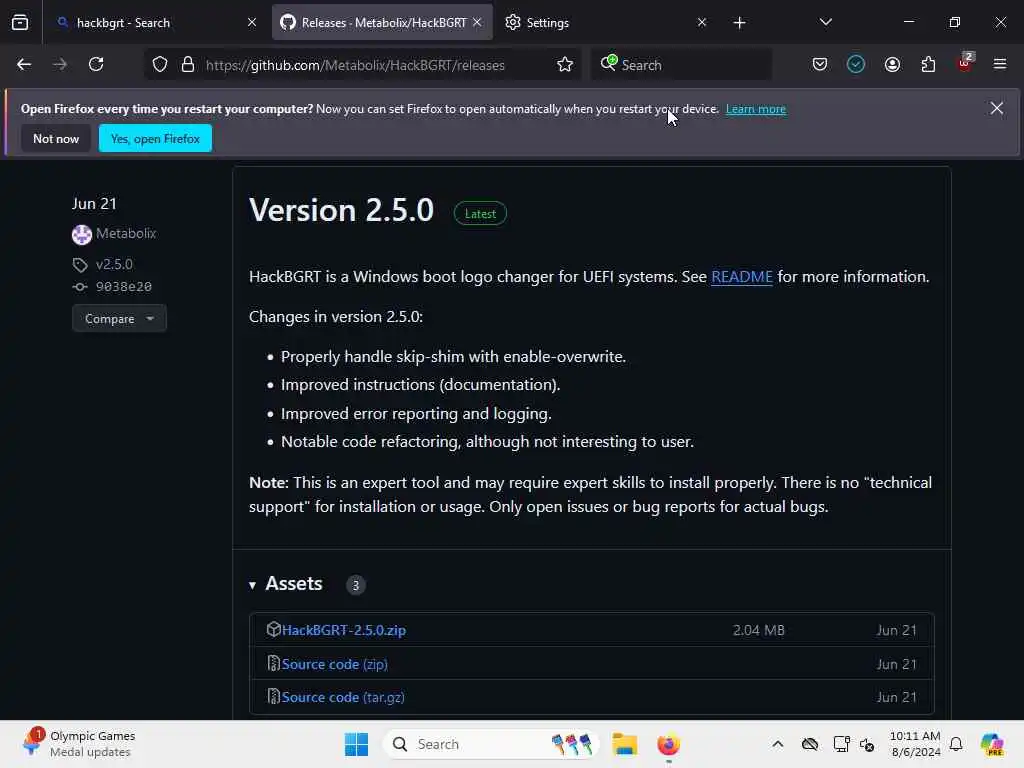Open the Firefox hamburger application menu

click(1000, 64)
